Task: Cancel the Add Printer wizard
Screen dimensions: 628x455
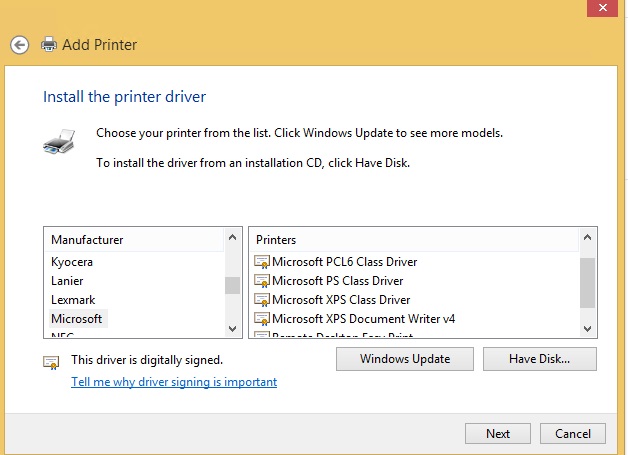Action: [573, 434]
